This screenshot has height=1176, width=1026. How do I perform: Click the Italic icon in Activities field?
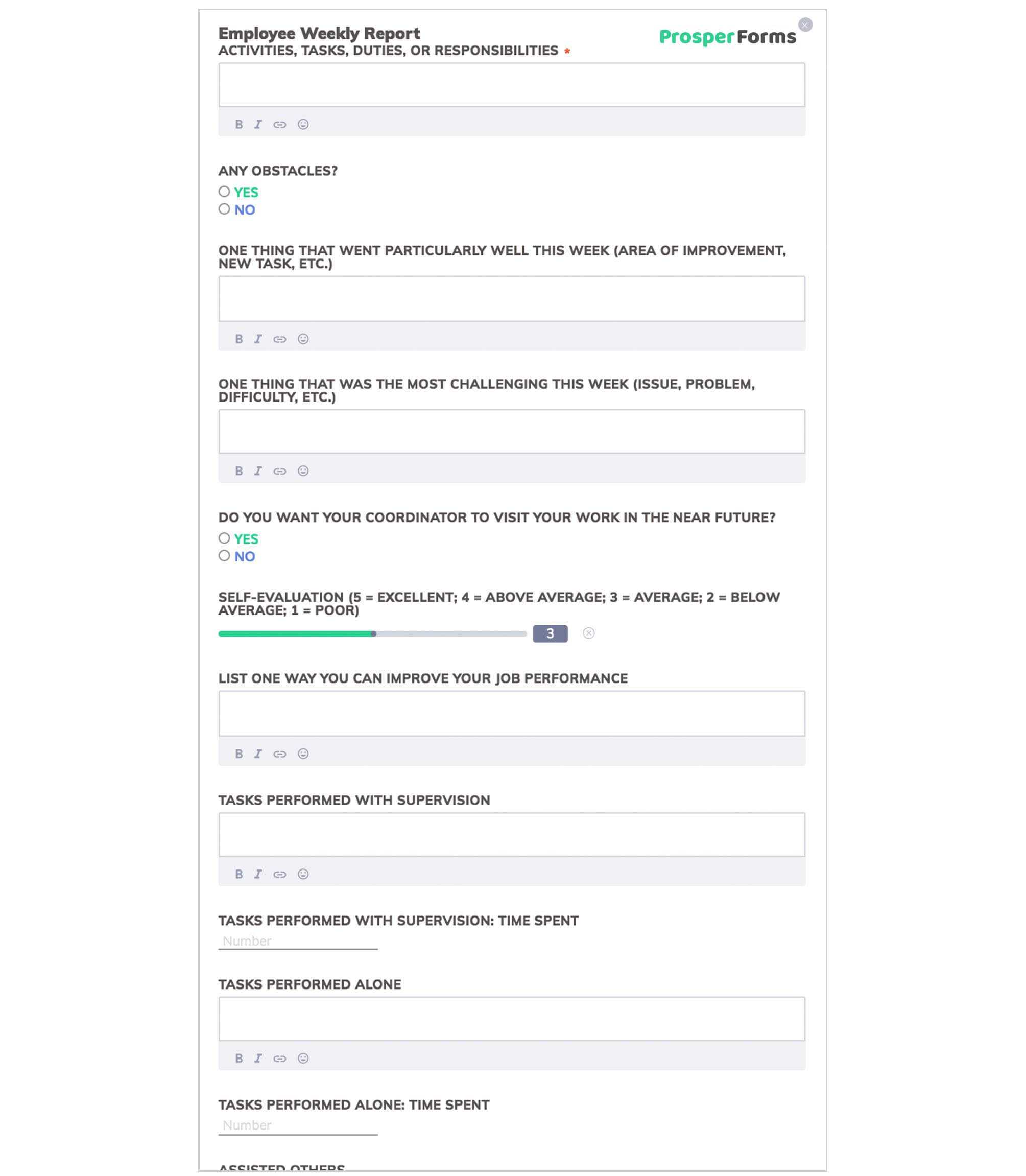[x=258, y=124]
